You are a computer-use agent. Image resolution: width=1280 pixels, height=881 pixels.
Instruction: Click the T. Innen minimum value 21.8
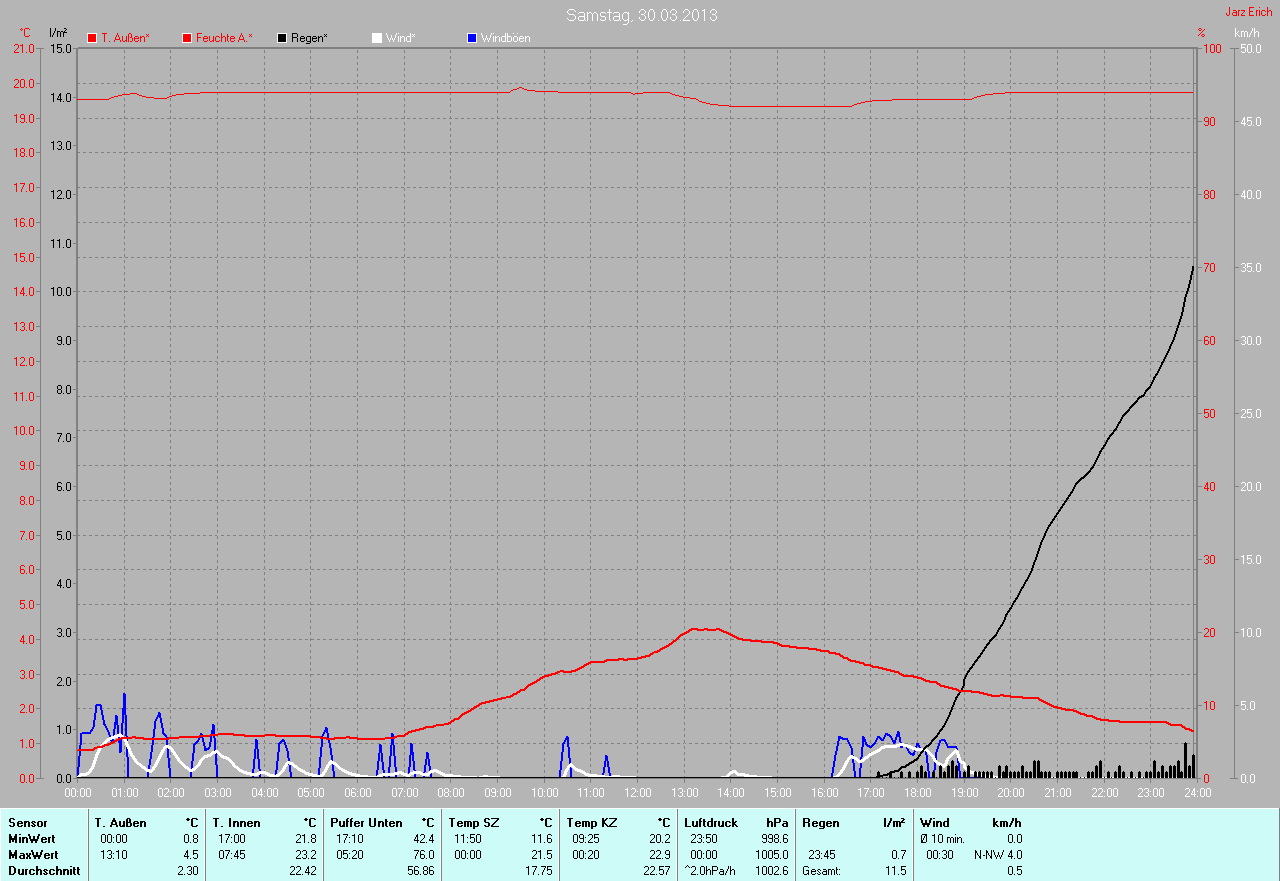305,839
